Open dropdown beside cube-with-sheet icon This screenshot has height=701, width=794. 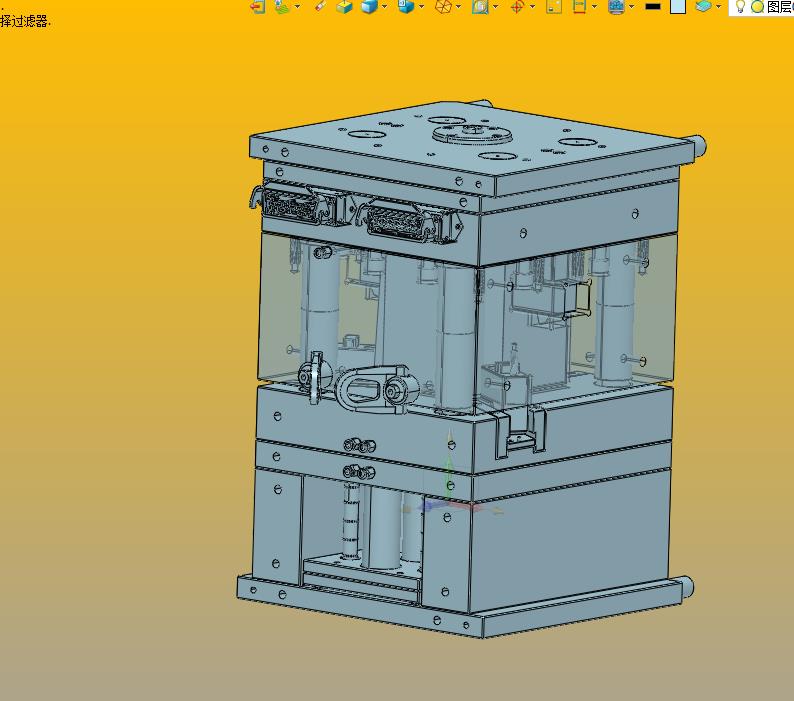click(421, 7)
